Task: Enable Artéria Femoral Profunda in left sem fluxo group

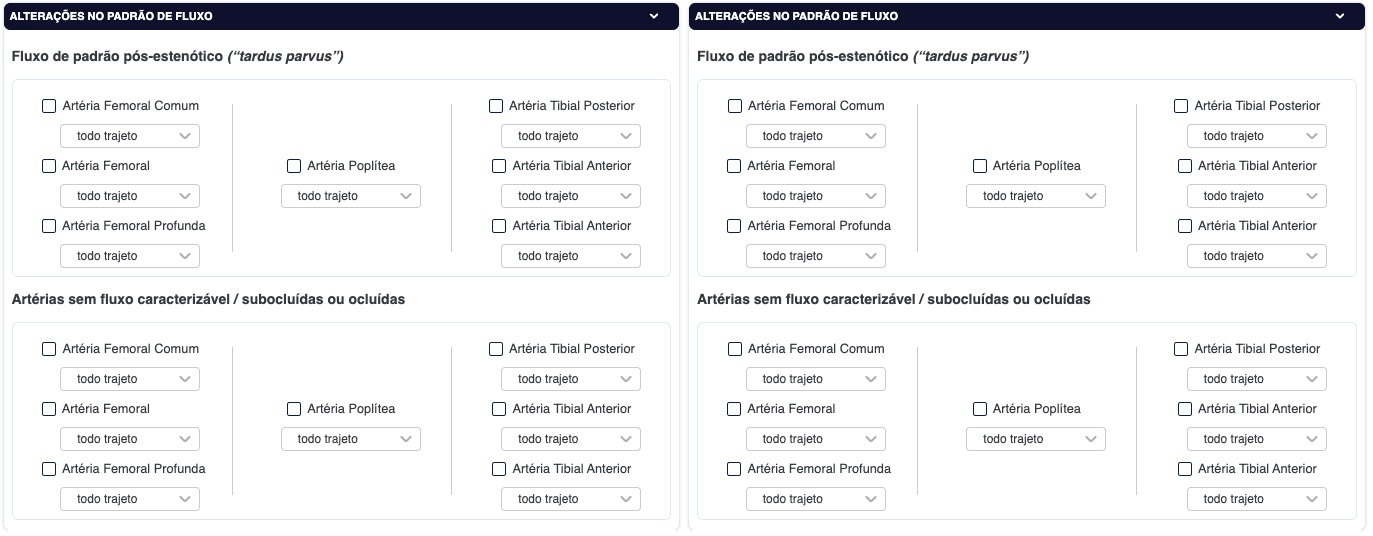Action: [x=49, y=469]
